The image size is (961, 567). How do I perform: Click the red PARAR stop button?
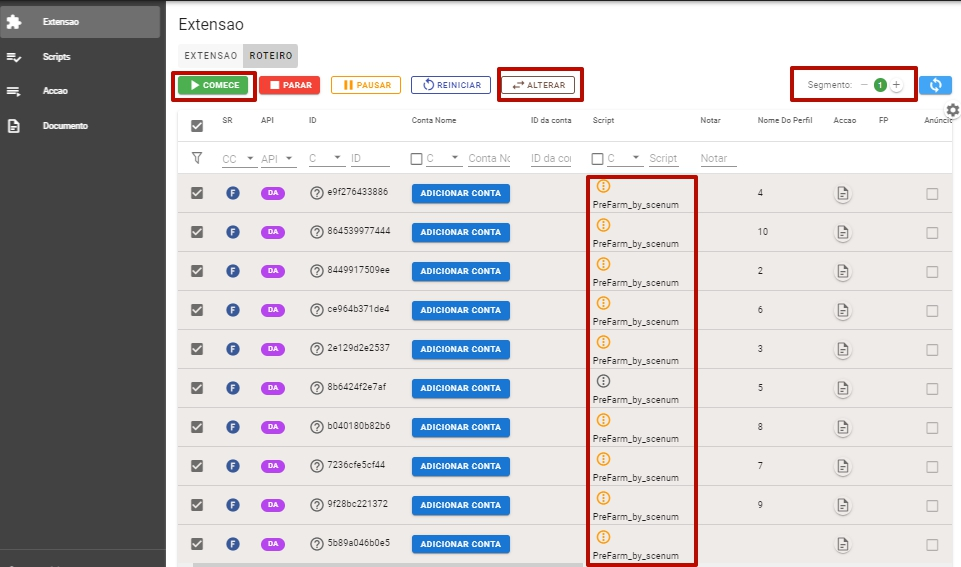(x=290, y=85)
